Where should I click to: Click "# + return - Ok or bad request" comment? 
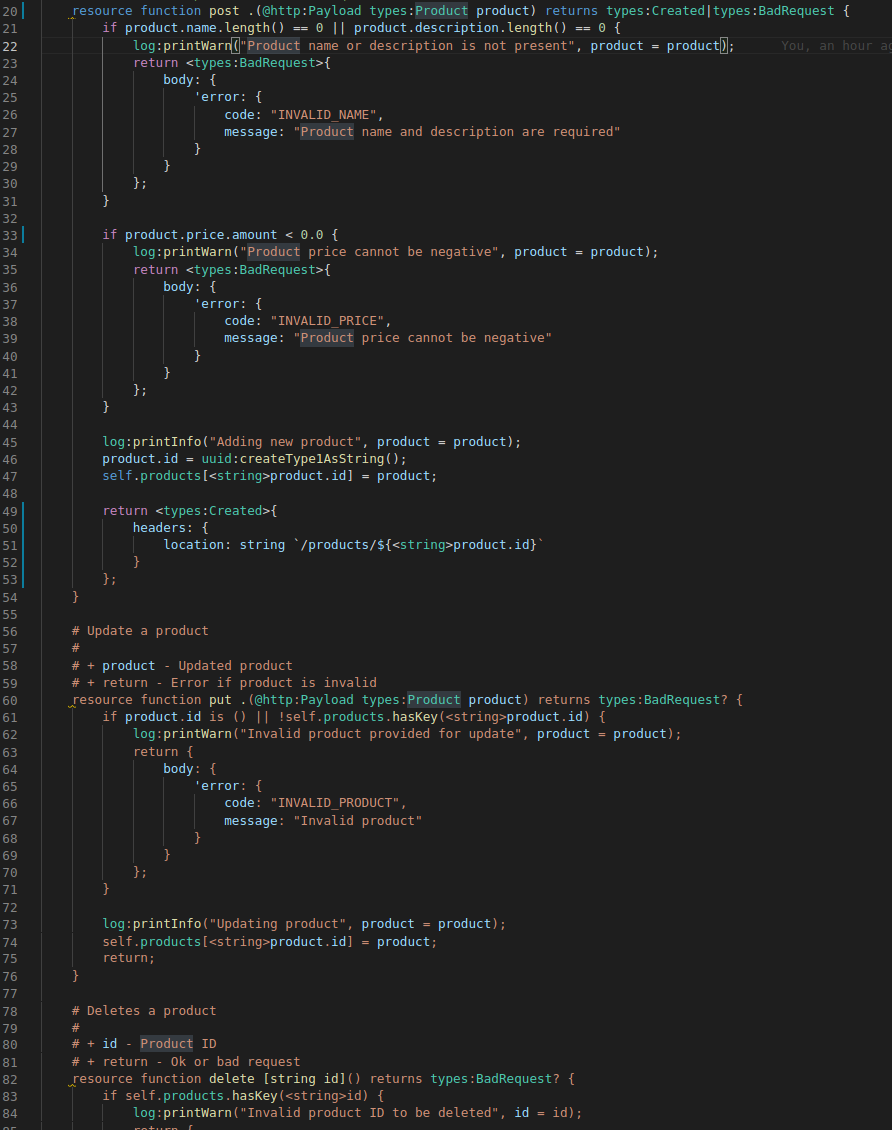point(186,1062)
